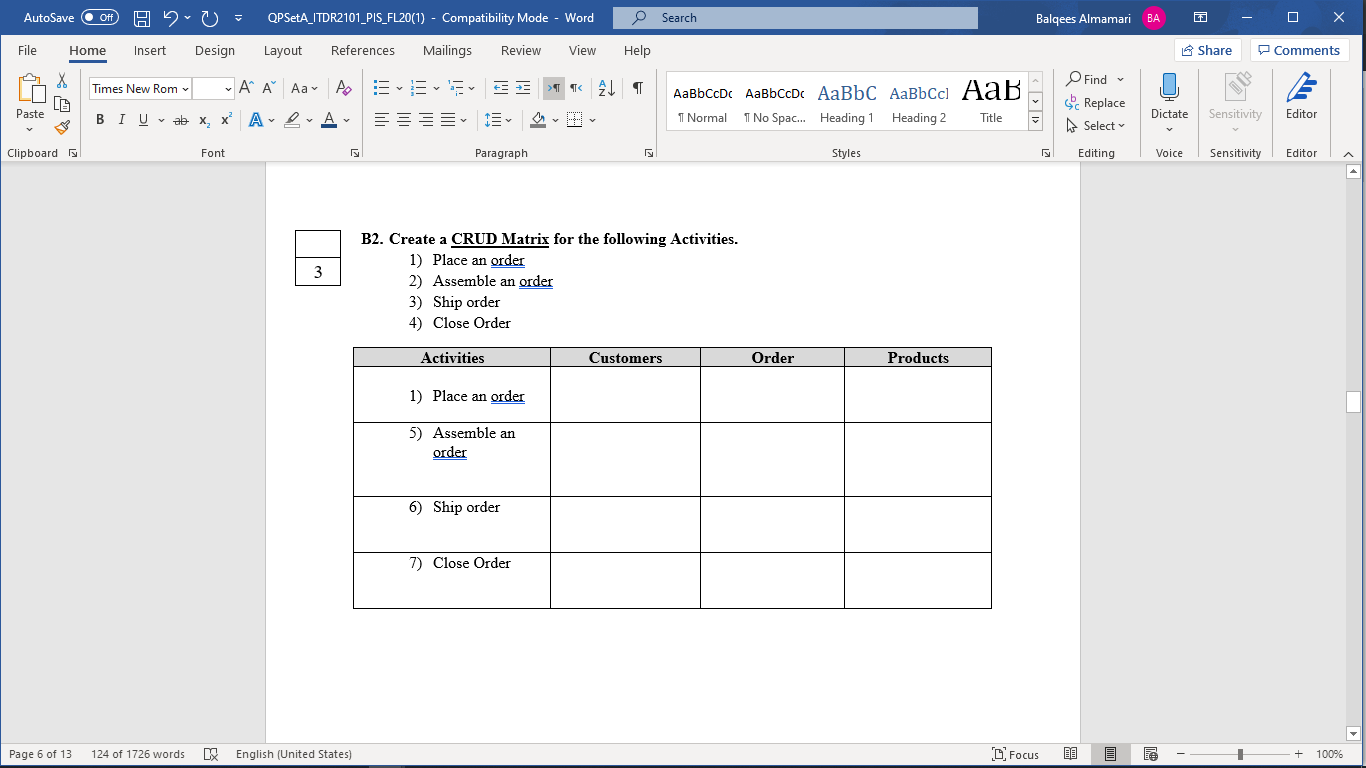Open the font name dropdown
This screenshot has width=1366, height=768.
point(185,89)
